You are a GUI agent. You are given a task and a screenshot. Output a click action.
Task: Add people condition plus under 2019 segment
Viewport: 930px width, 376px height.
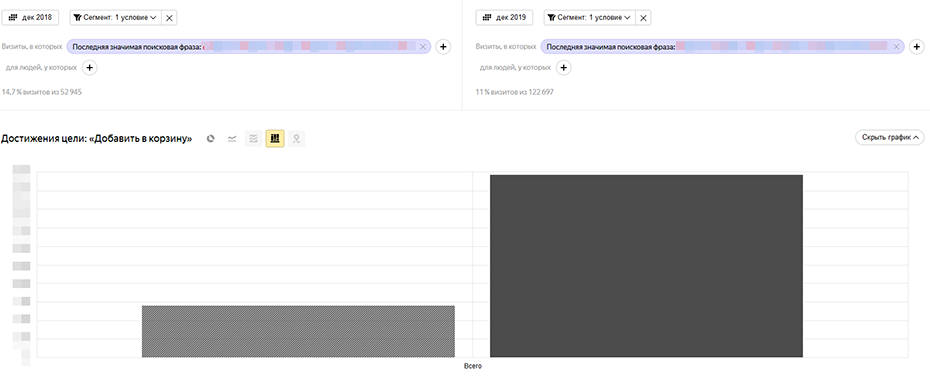[563, 68]
